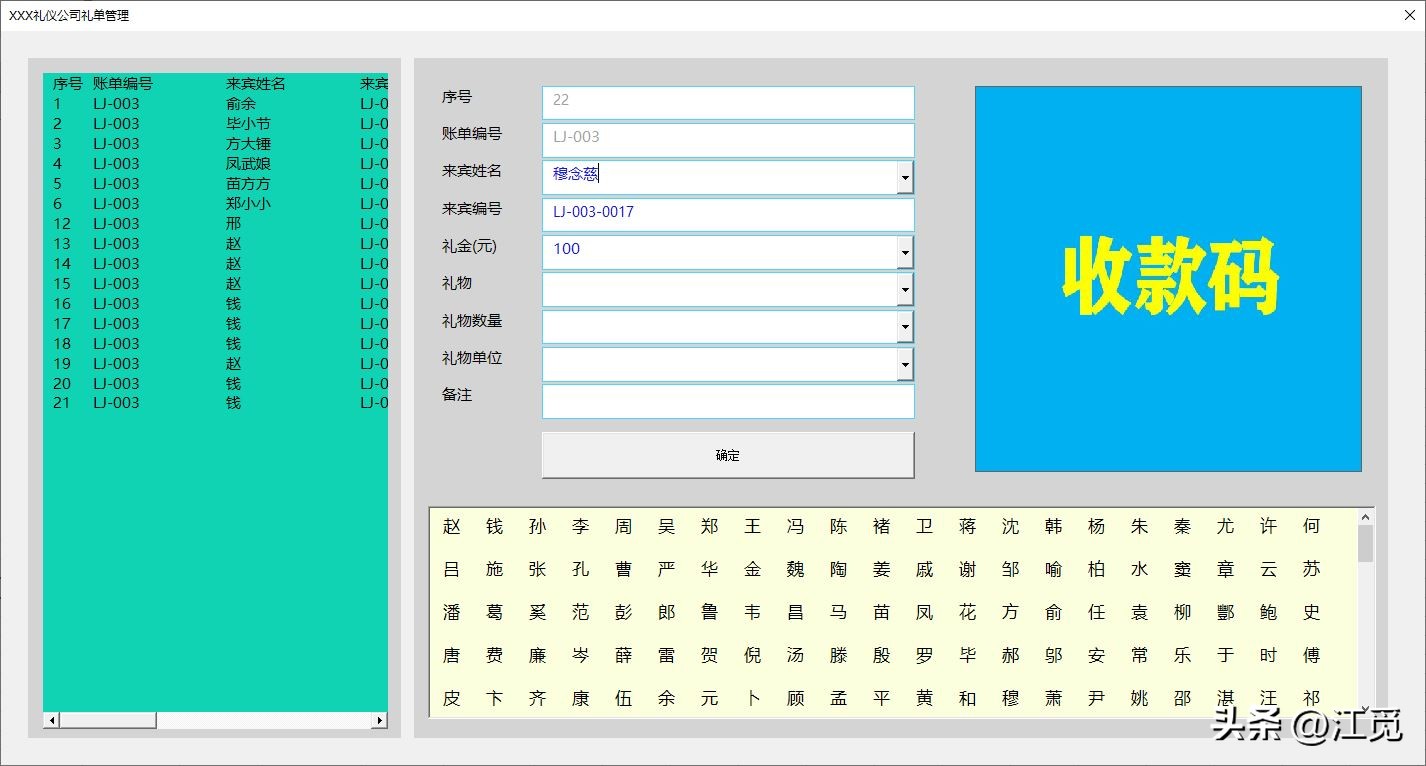Image resolution: width=1426 pixels, height=766 pixels.
Task: Click the surname grid scrollbar up arrow
Action: tap(1366, 515)
